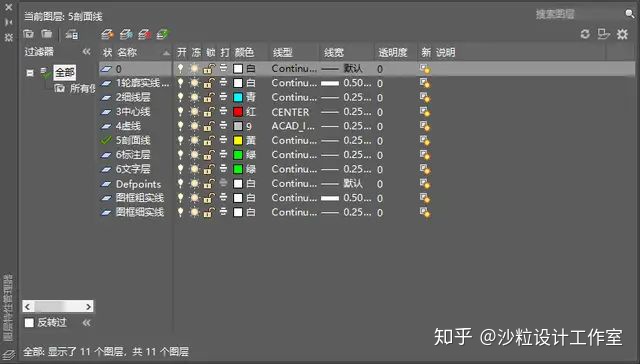Sort by the 透明度 column header
This screenshot has height=364, width=640.
coord(393,52)
